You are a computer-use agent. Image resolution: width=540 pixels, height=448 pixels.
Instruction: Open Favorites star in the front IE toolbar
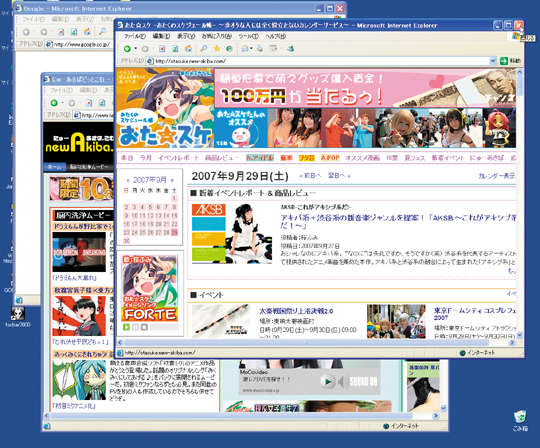pos(216,49)
